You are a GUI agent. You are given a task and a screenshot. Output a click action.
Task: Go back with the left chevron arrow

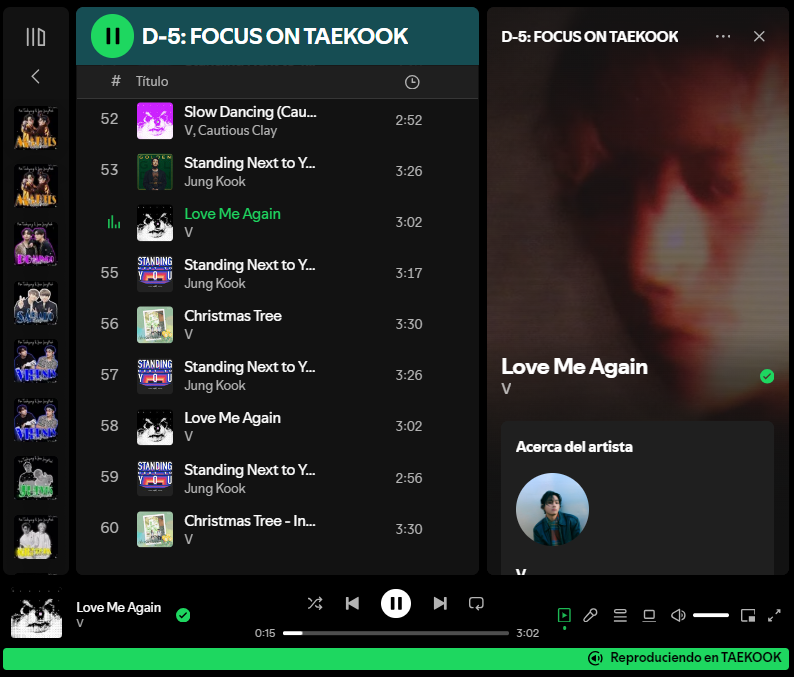click(x=35, y=76)
